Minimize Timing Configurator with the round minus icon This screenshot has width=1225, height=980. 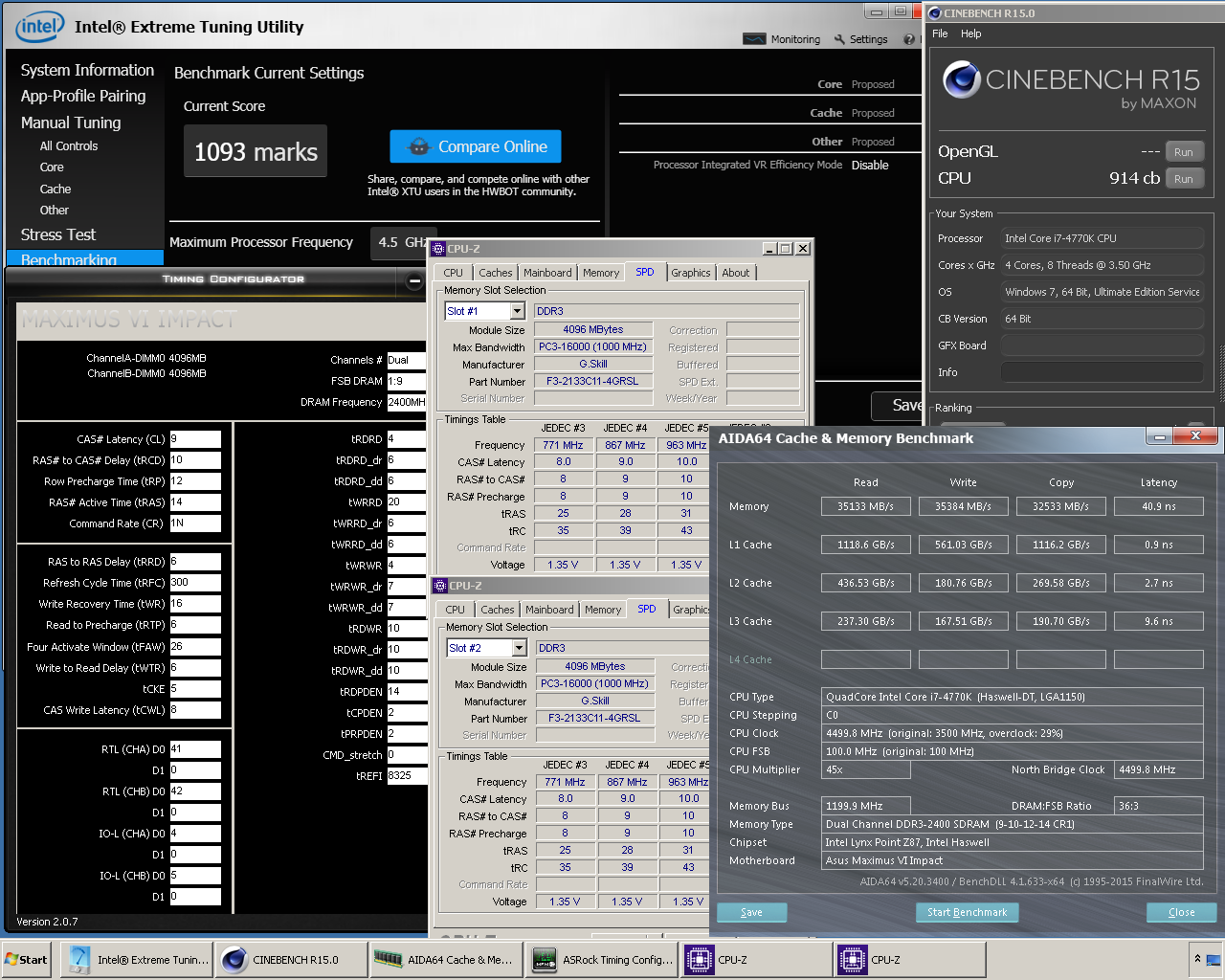[x=414, y=280]
